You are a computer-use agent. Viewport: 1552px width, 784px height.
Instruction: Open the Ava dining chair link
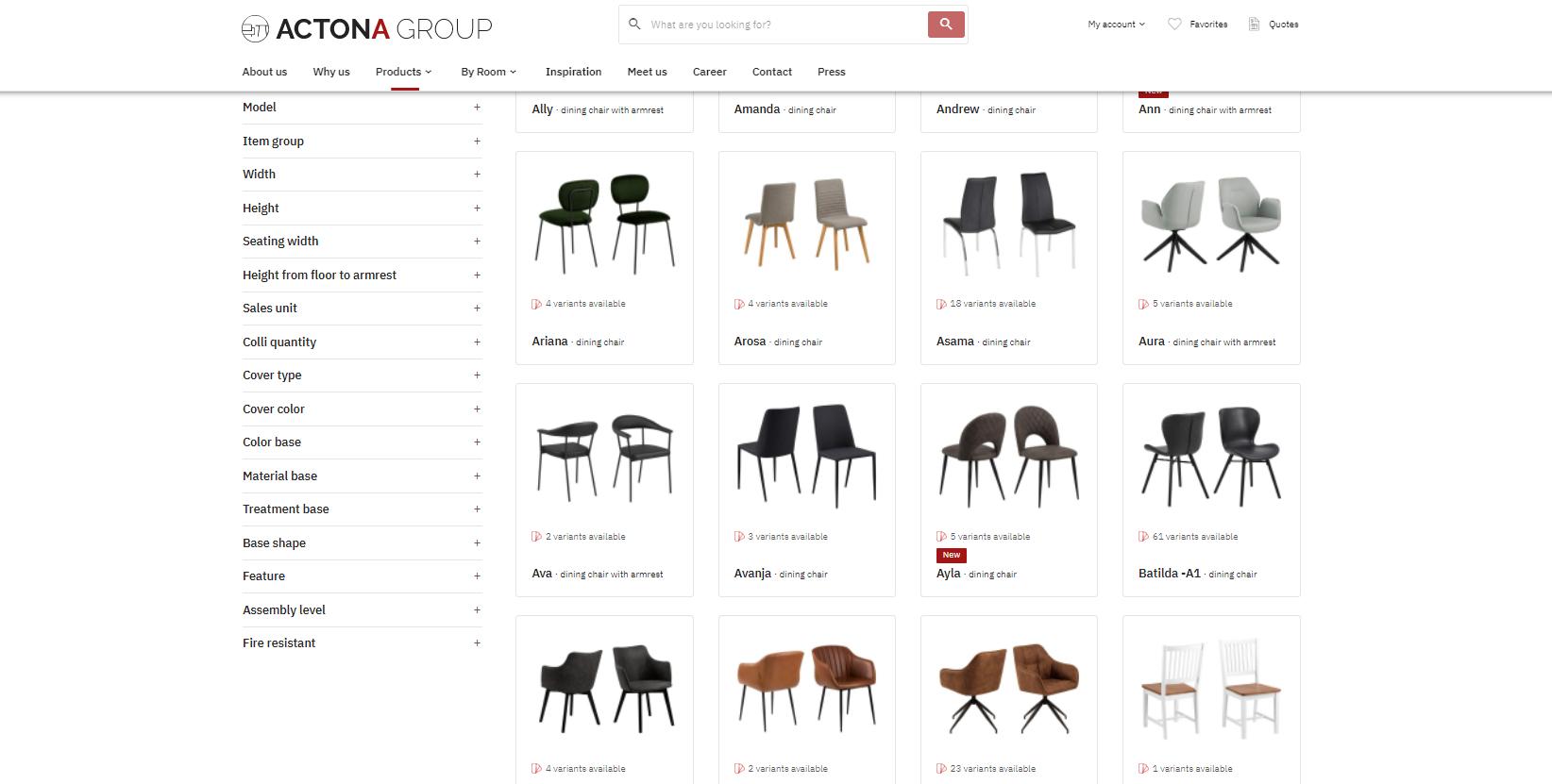pos(598,574)
